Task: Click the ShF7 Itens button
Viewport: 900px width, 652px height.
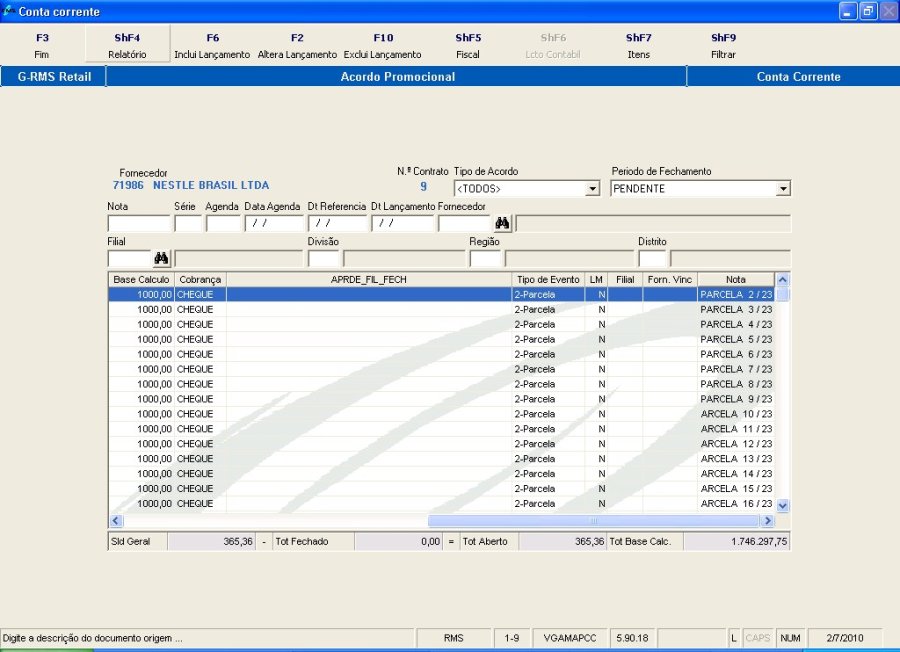Action: pyautogui.click(x=639, y=46)
